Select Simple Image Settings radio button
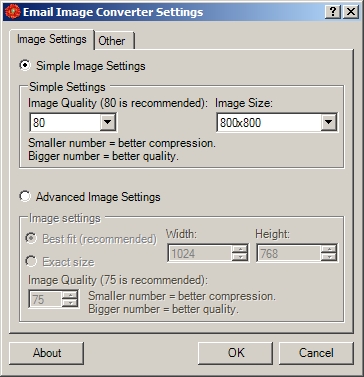The image size is (364, 377). click(x=25, y=65)
